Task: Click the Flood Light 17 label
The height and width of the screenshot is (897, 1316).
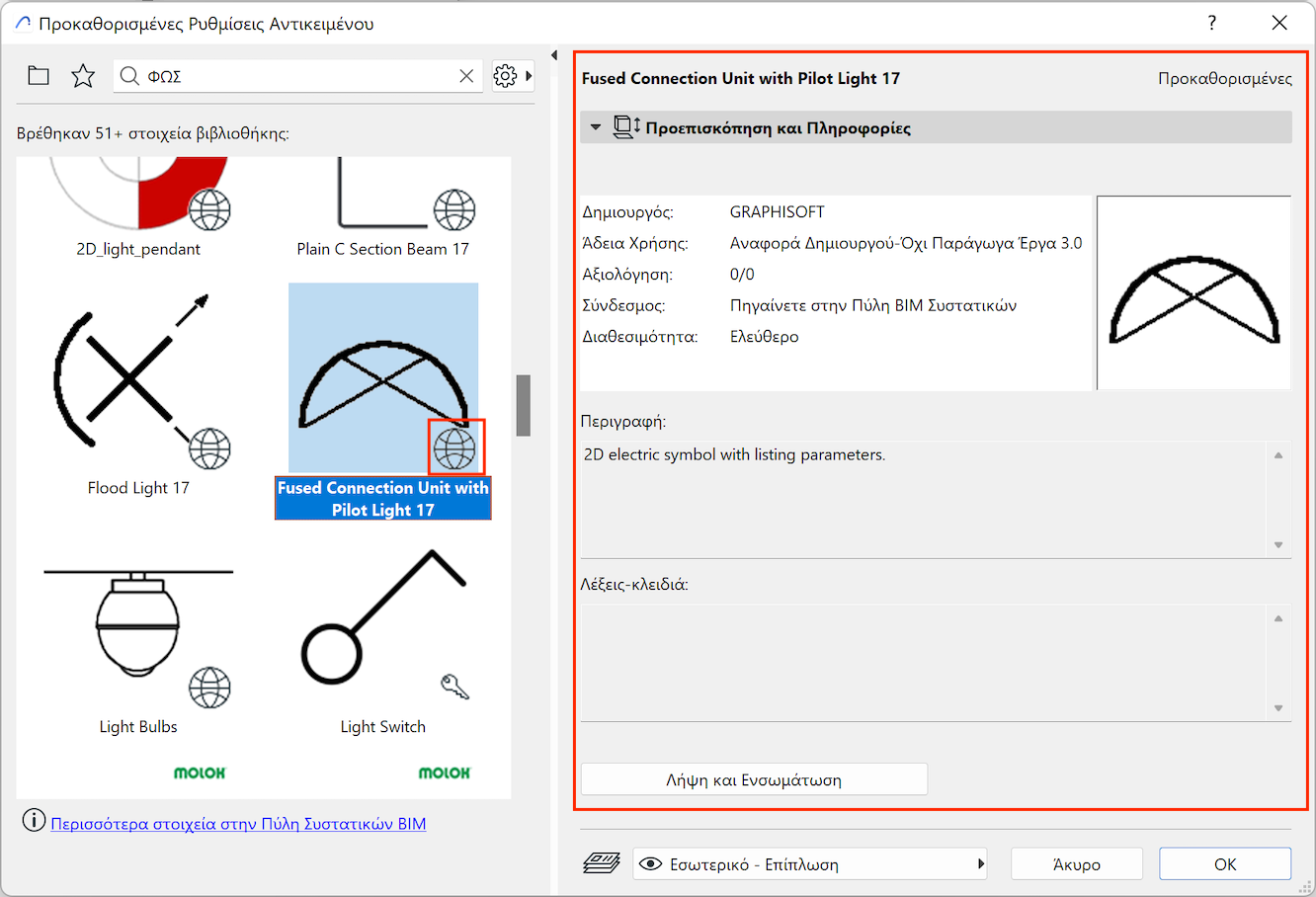Action: pos(138,488)
